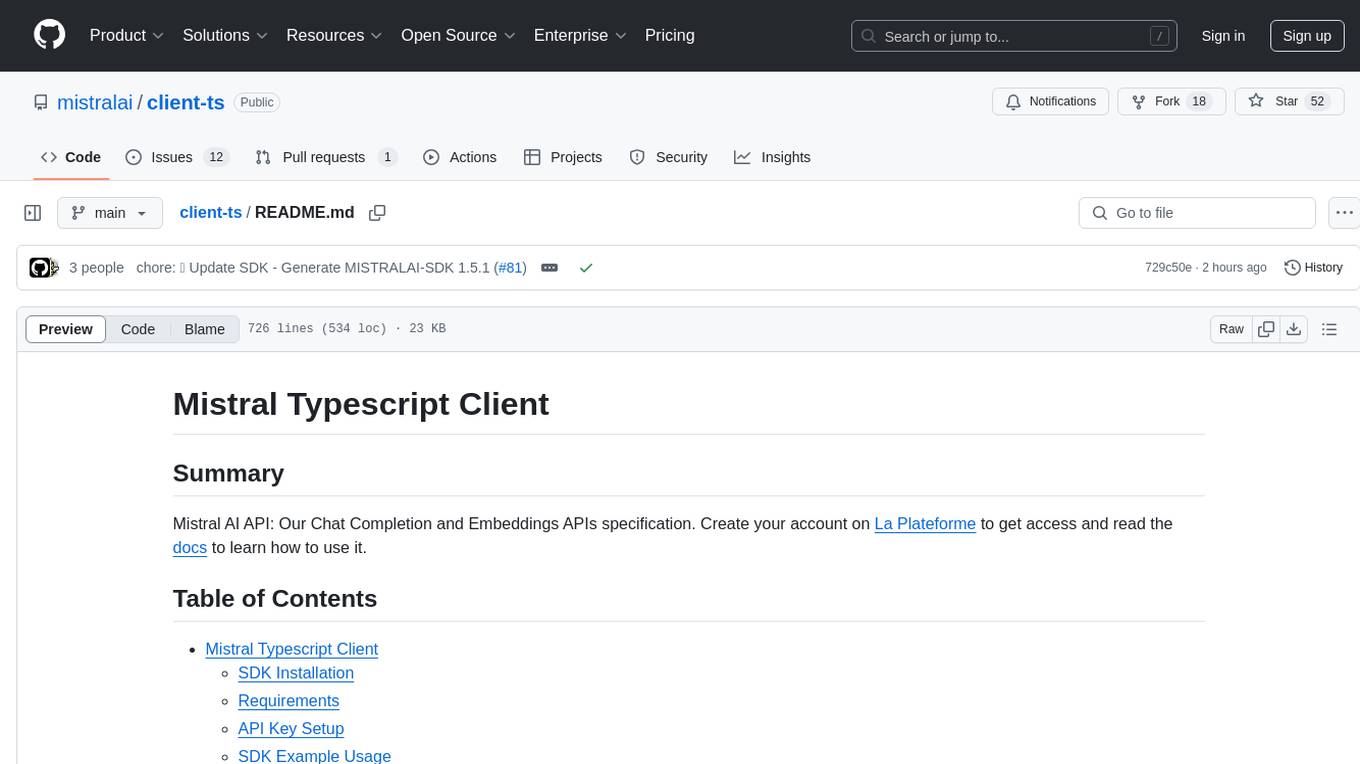This screenshot has width=1360, height=764.
Task: Expand the Resources menu
Action: tap(334, 35)
